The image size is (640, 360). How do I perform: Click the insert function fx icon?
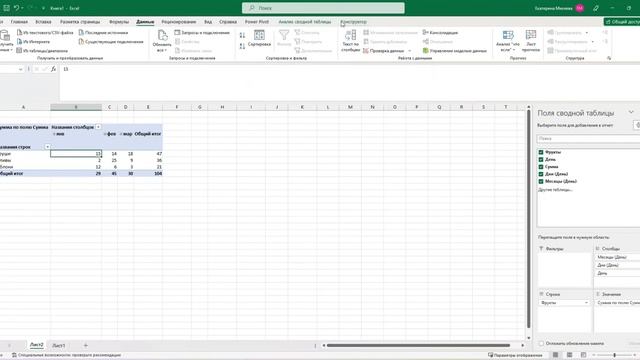[53, 69]
